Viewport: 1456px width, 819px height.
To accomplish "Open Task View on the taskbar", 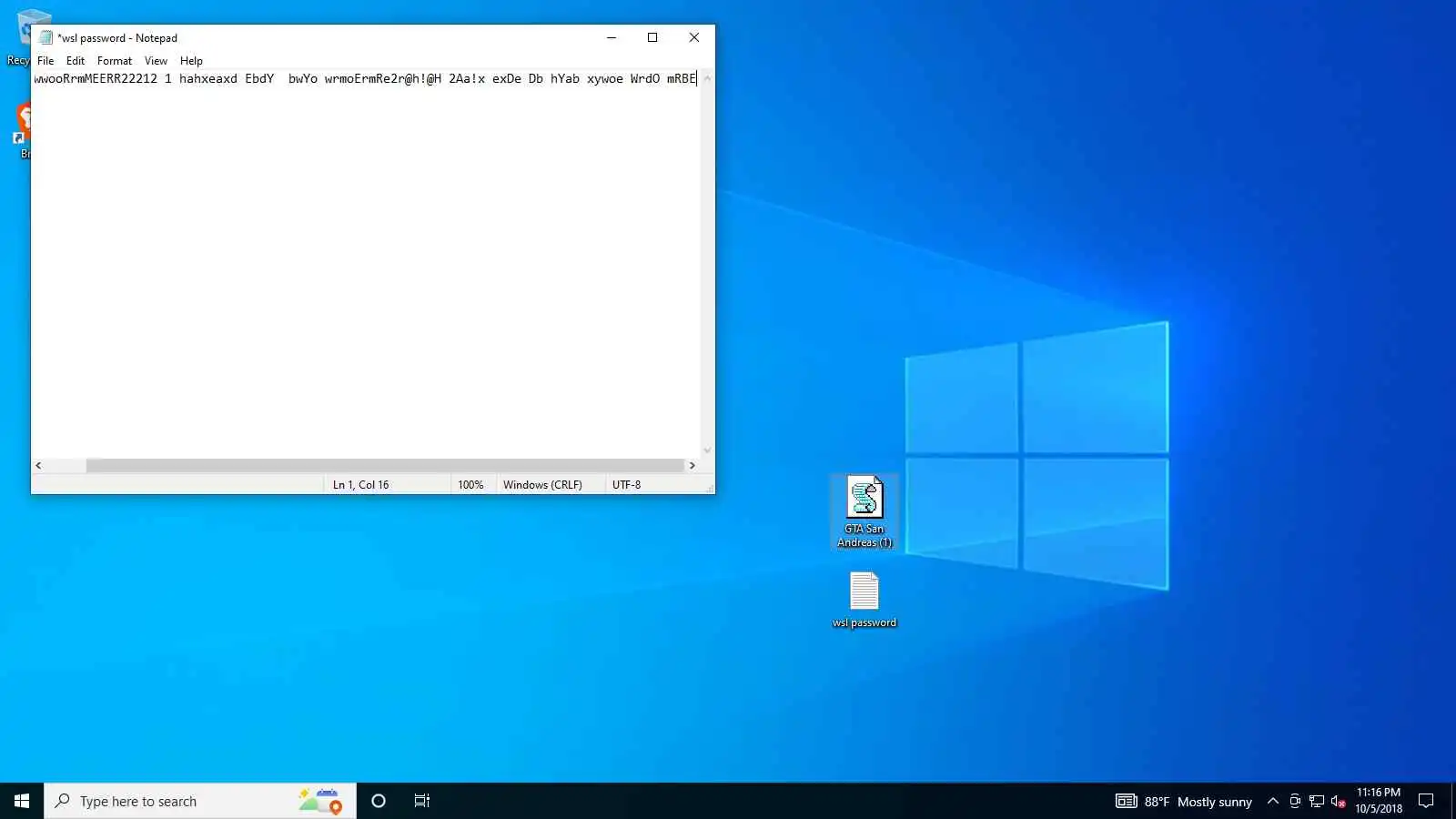I will [422, 801].
